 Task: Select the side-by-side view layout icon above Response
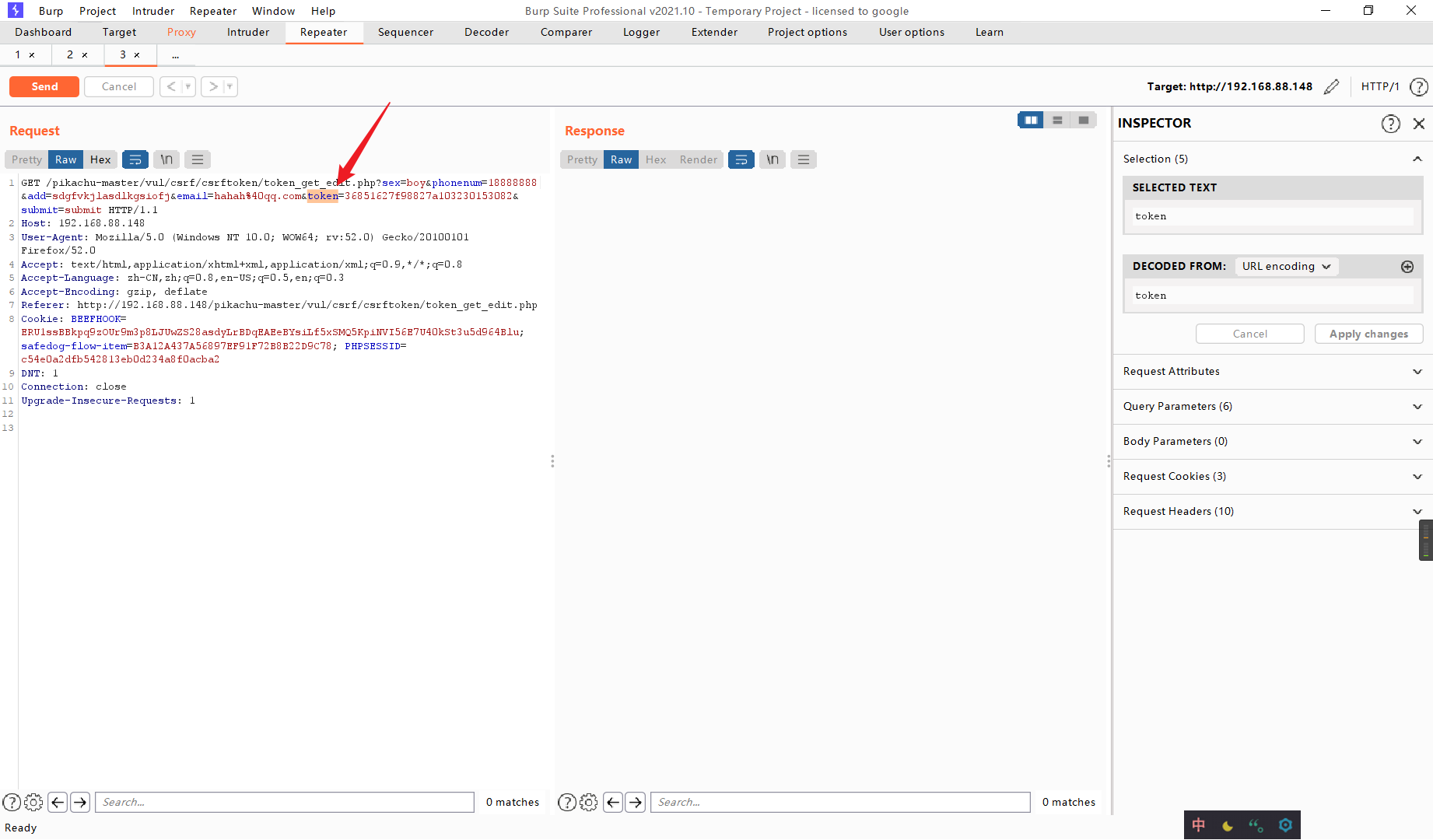(x=1030, y=120)
